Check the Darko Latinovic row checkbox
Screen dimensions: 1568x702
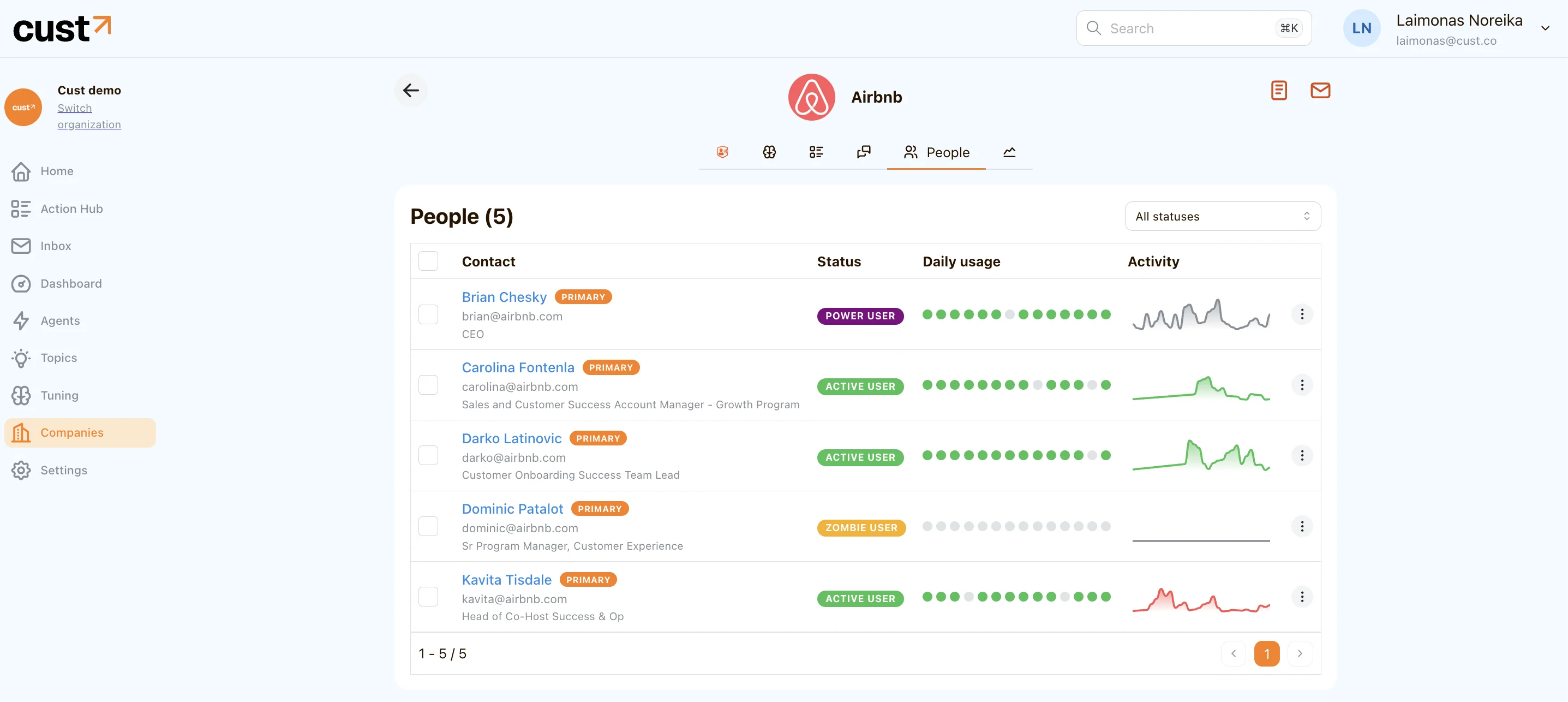[428, 455]
